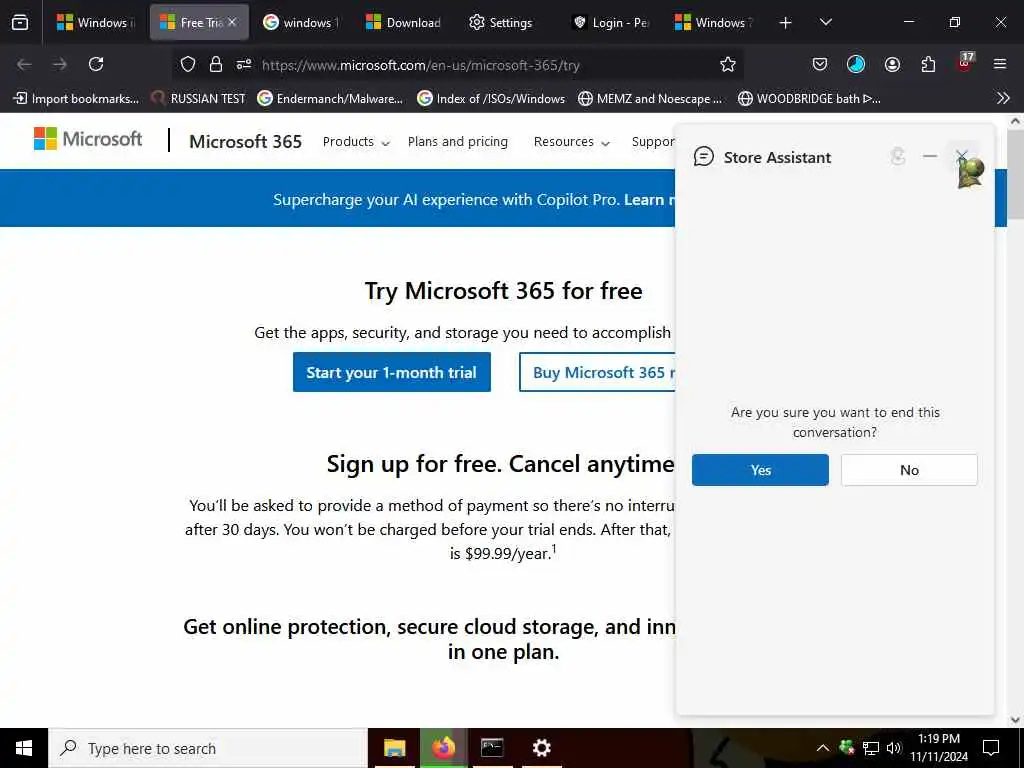Click the volume icon in system tray
This screenshot has width=1024, height=768.
[x=893, y=748]
